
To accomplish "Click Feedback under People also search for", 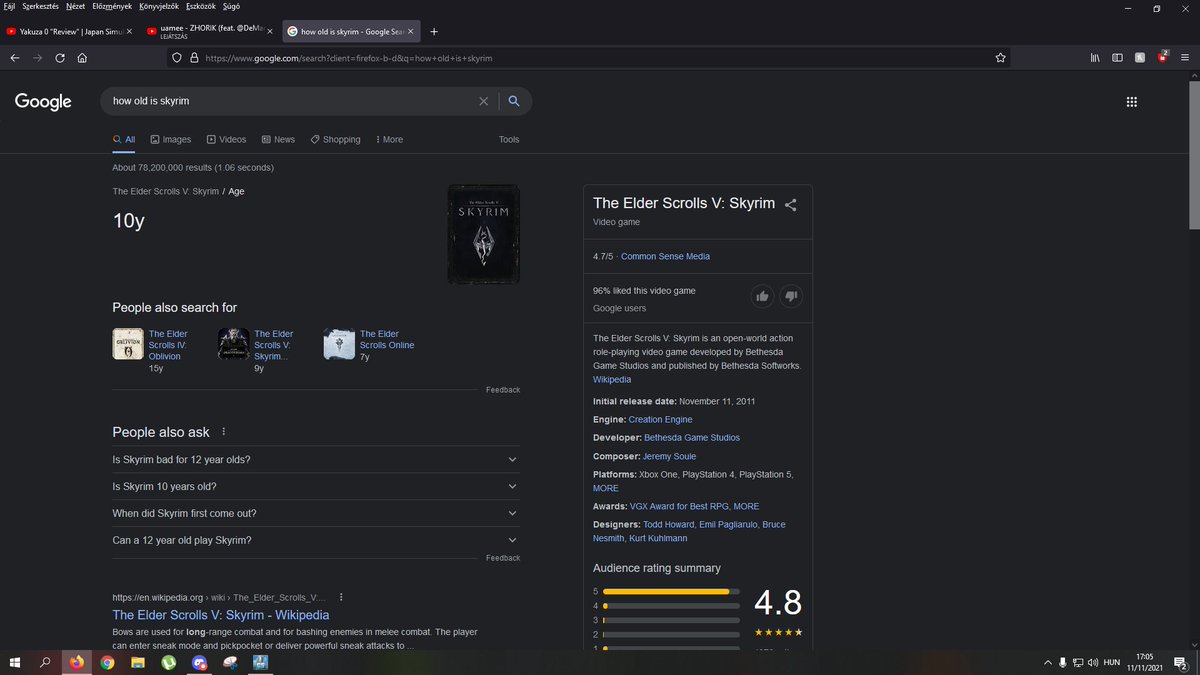I will click(503, 390).
